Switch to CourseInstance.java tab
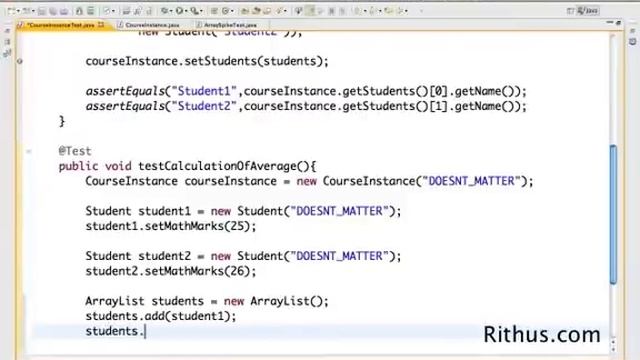The image size is (640, 360). point(152,25)
